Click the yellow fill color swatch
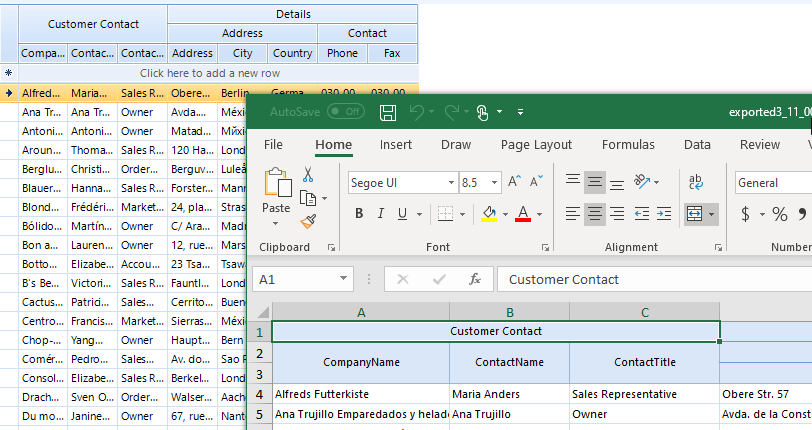812x430 pixels. tap(489, 214)
